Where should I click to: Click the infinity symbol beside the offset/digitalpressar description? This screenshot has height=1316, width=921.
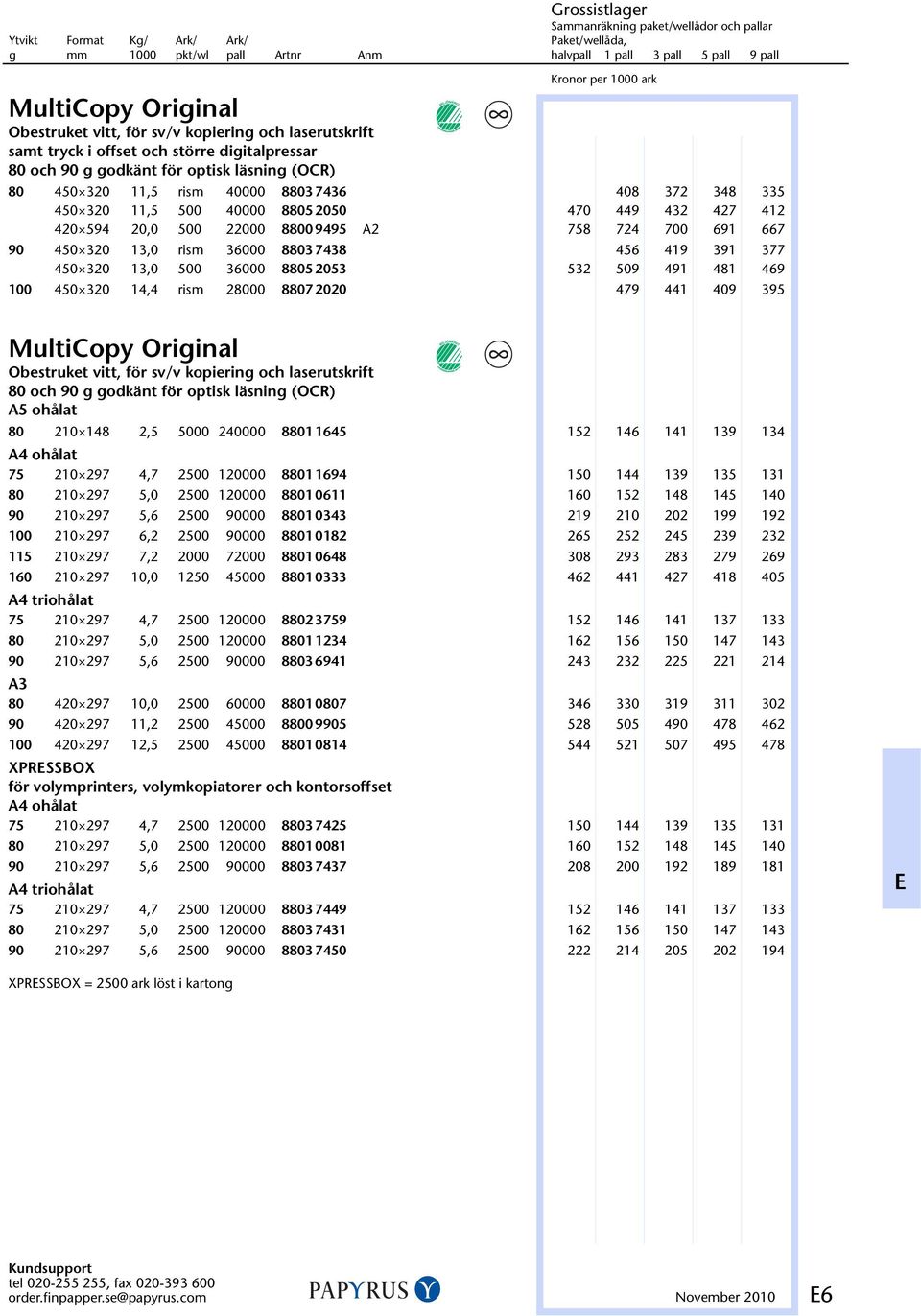pos(499,115)
